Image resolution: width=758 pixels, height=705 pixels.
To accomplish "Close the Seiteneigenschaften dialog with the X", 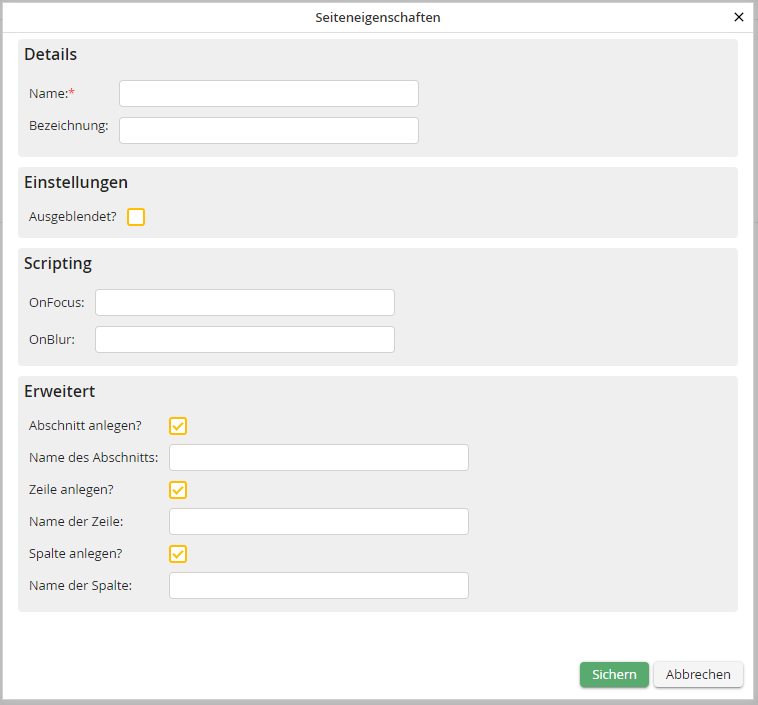I will [x=739, y=17].
